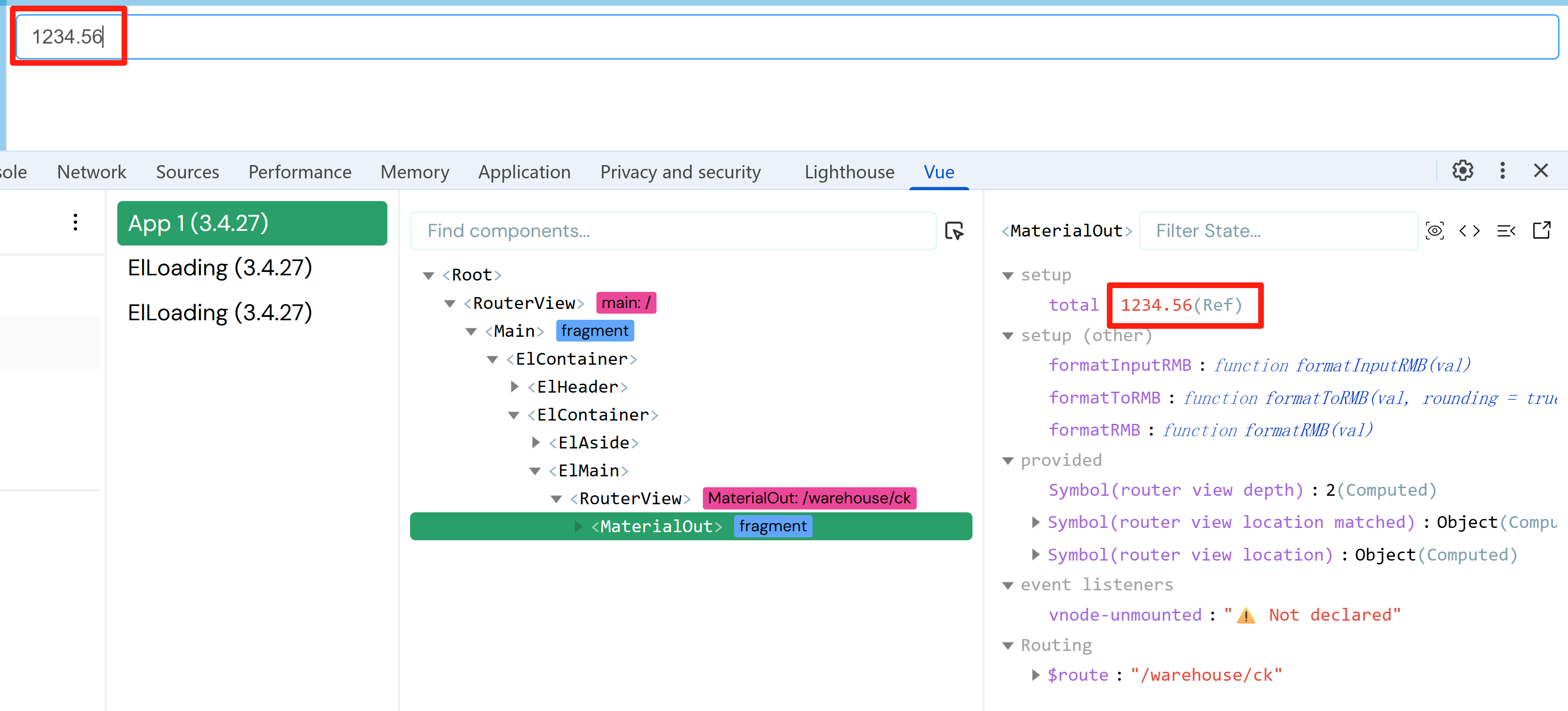Collapse the provided state section
The height and width of the screenshot is (711, 1568).
click(x=1008, y=461)
